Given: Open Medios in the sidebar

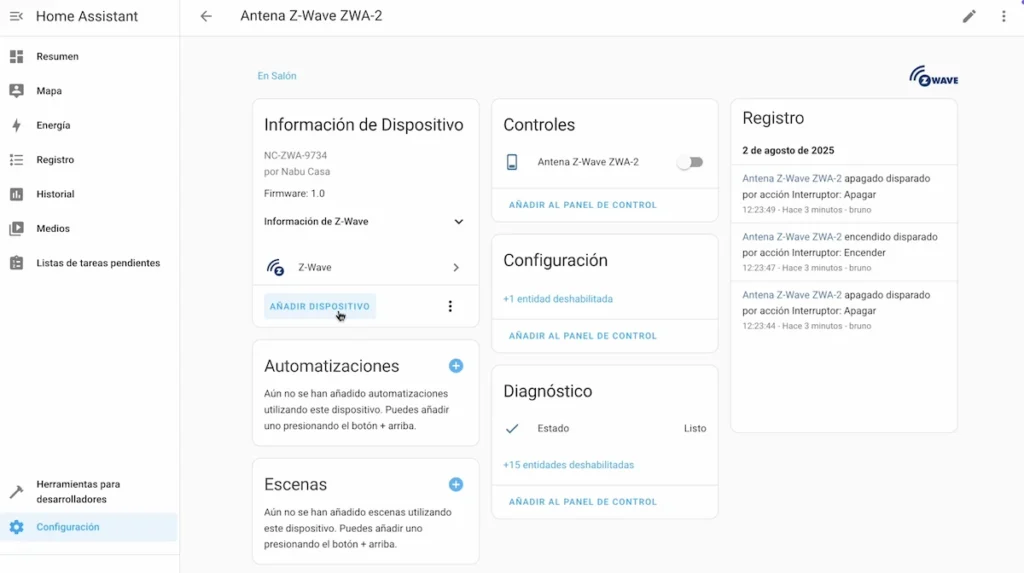Looking at the screenshot, I should click(x=89, y=229).
